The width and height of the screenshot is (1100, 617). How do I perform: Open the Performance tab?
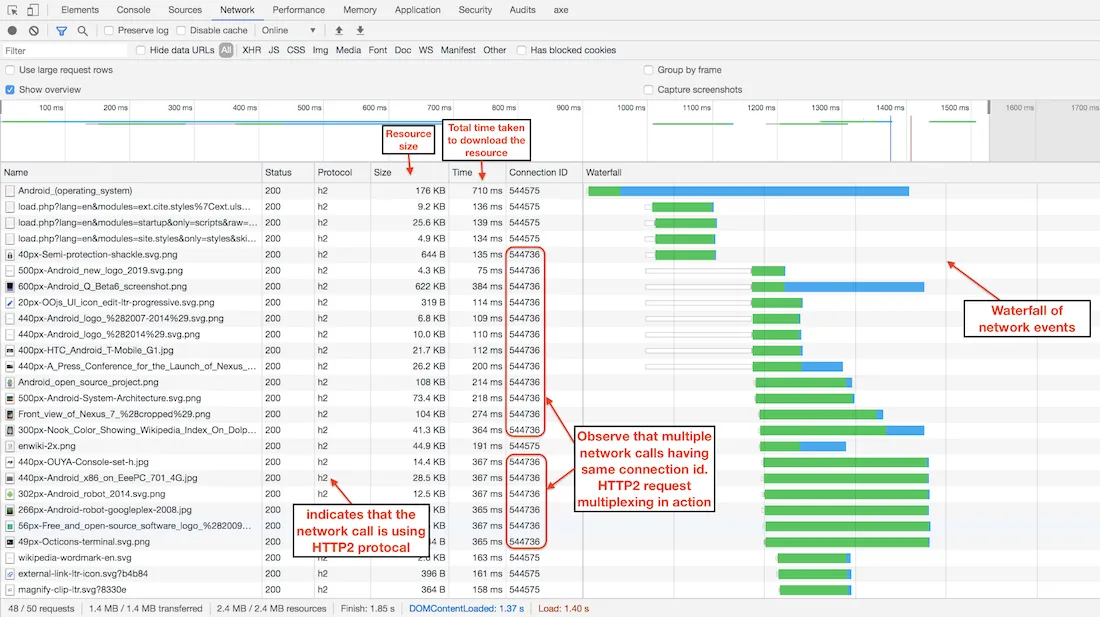click(x=298, y=10)
